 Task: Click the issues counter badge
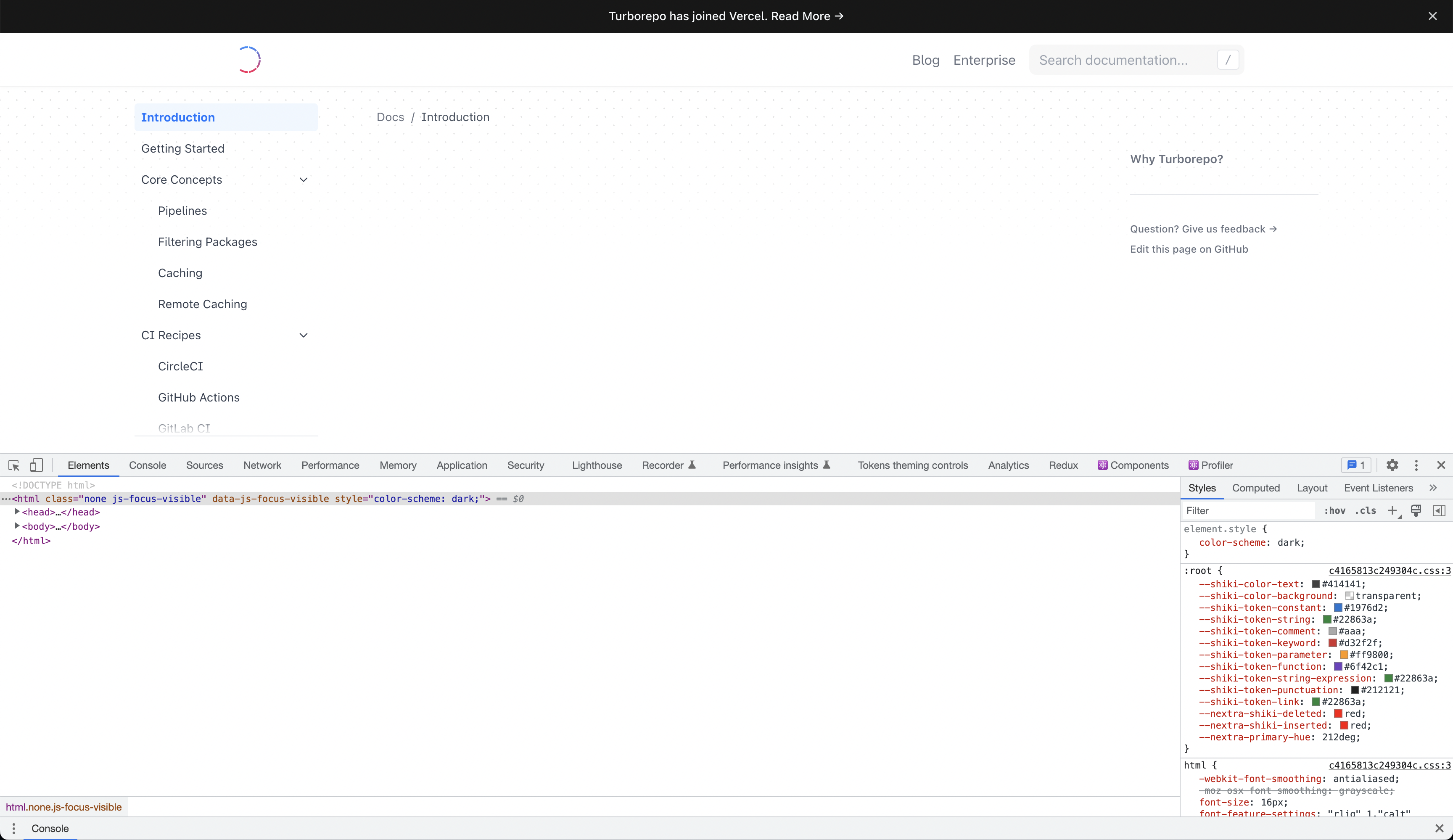click(1356, 465)
